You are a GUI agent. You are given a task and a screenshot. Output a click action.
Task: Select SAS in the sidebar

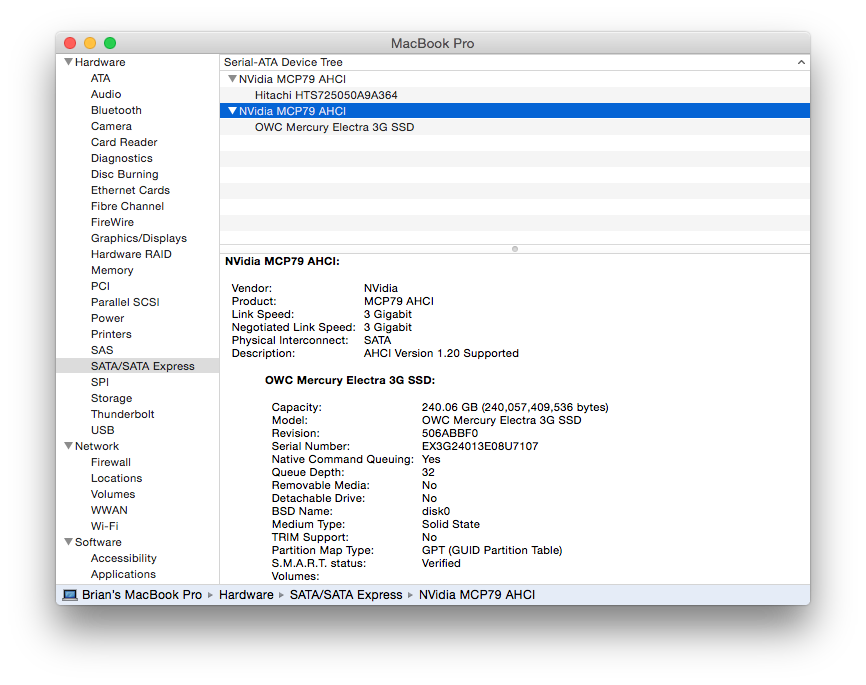102,351
